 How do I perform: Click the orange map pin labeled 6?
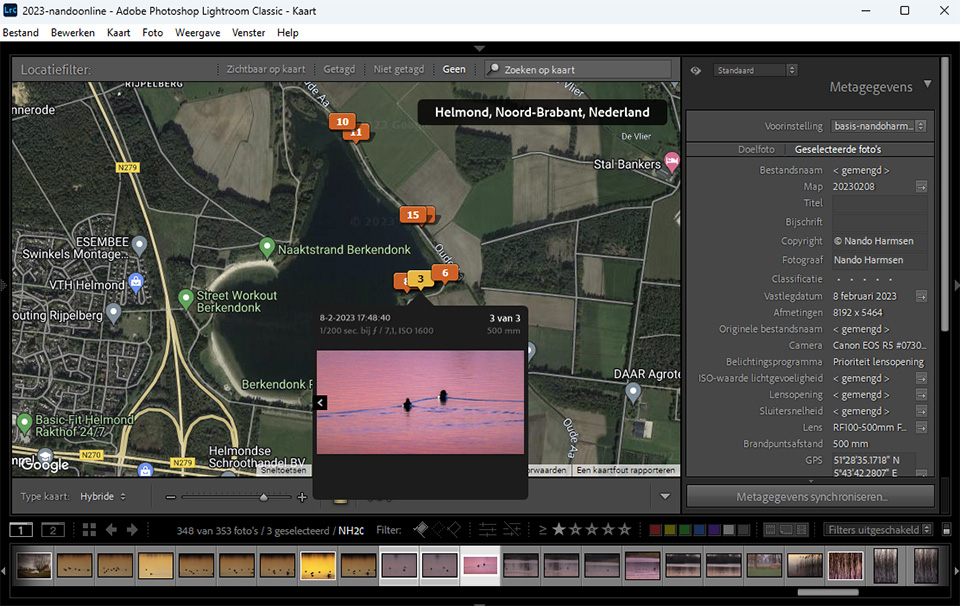click(445, 273)
